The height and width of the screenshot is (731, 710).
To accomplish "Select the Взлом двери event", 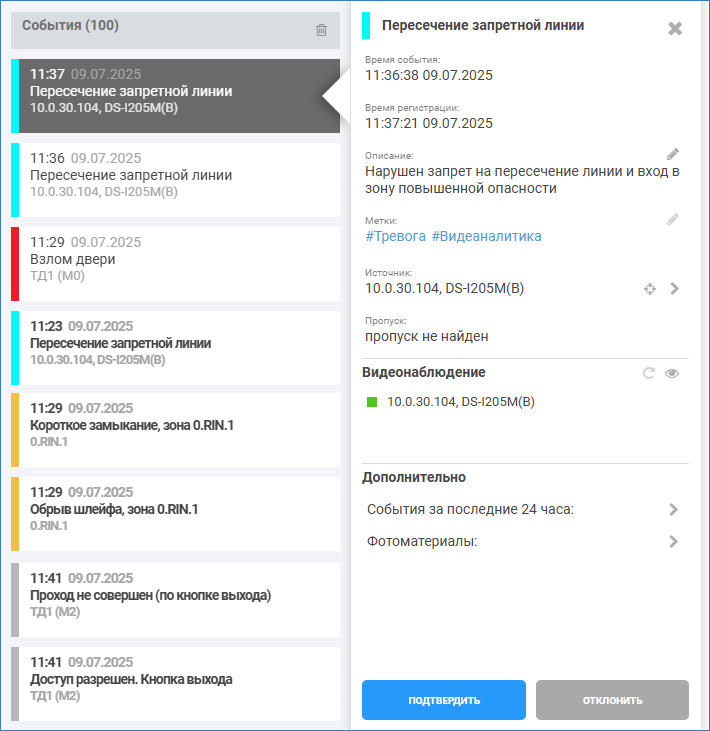I will [x=175, y=264].
